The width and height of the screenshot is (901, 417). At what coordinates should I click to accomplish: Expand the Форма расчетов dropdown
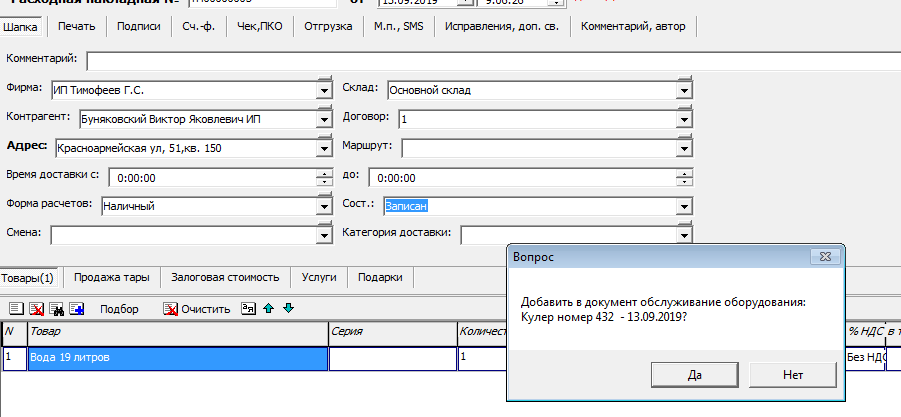[x=323, y=206]
